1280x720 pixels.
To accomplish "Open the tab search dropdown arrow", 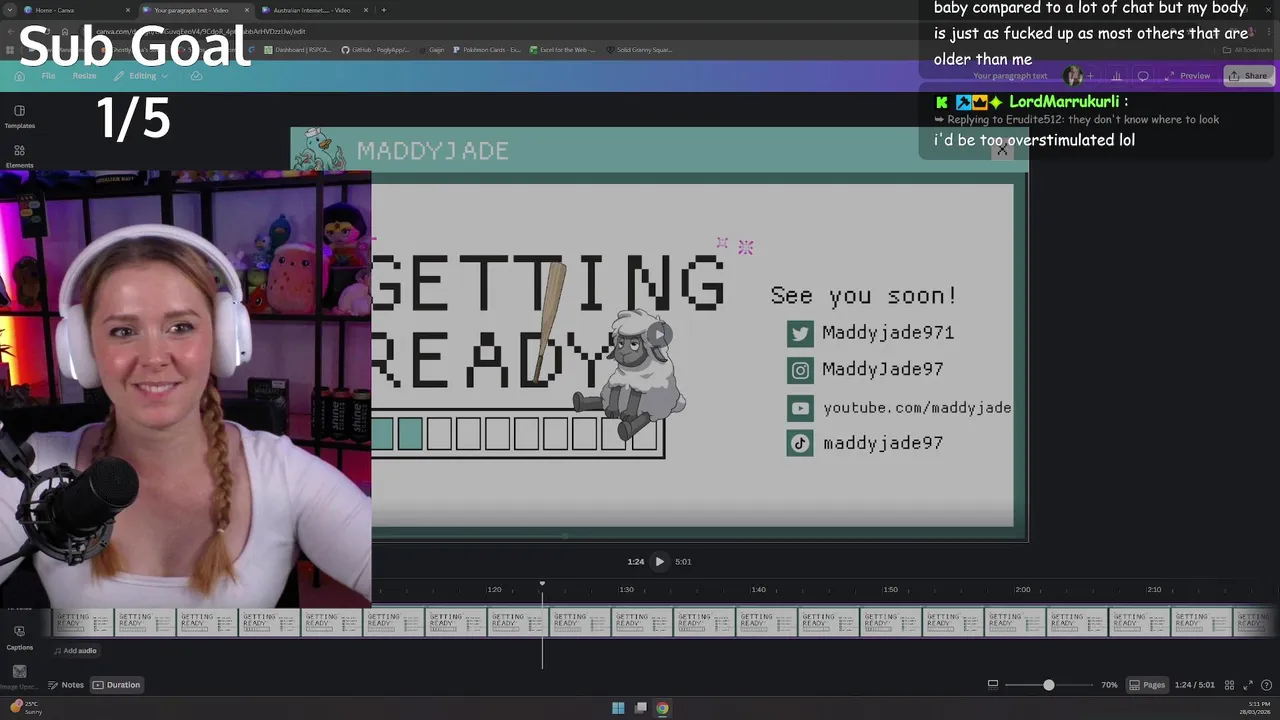I will click(x=9, y=10).
